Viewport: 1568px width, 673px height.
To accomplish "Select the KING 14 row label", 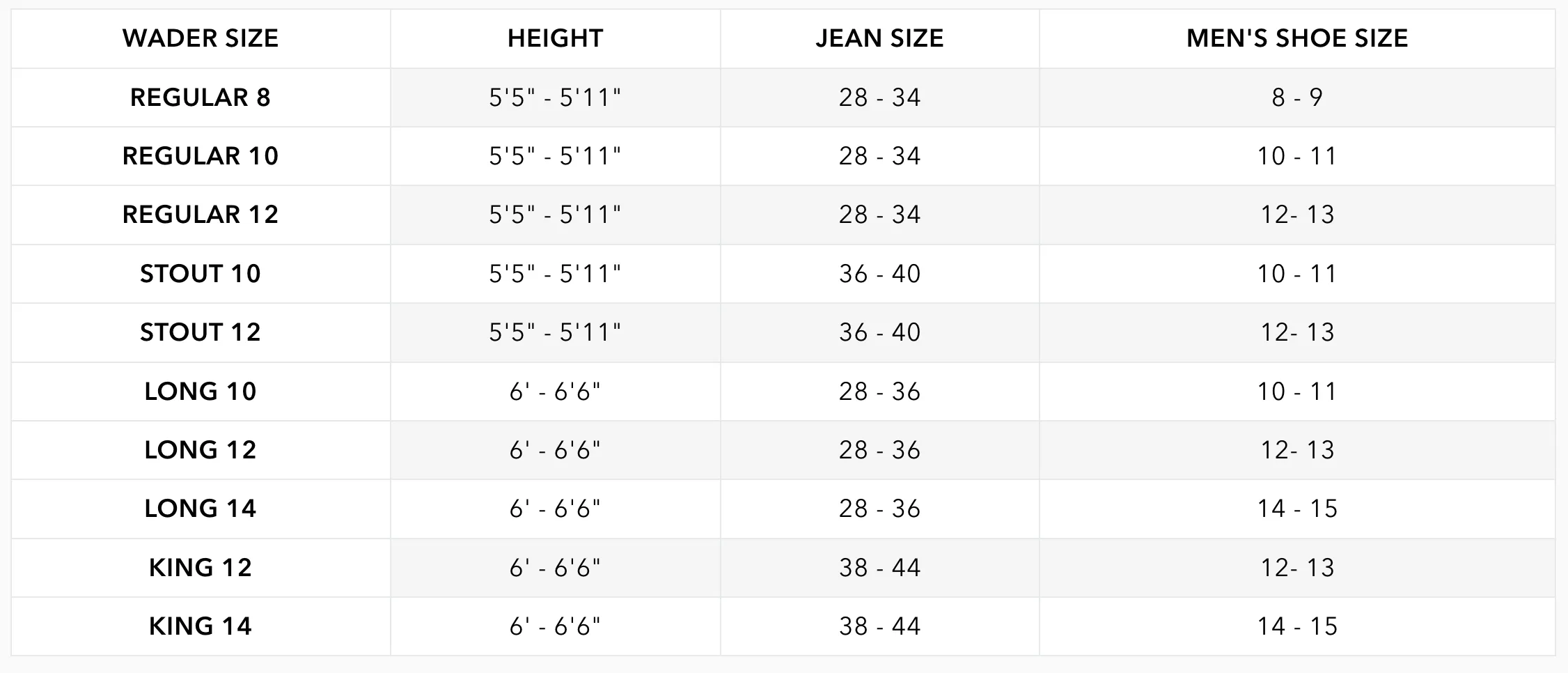I will click(201, 626).
